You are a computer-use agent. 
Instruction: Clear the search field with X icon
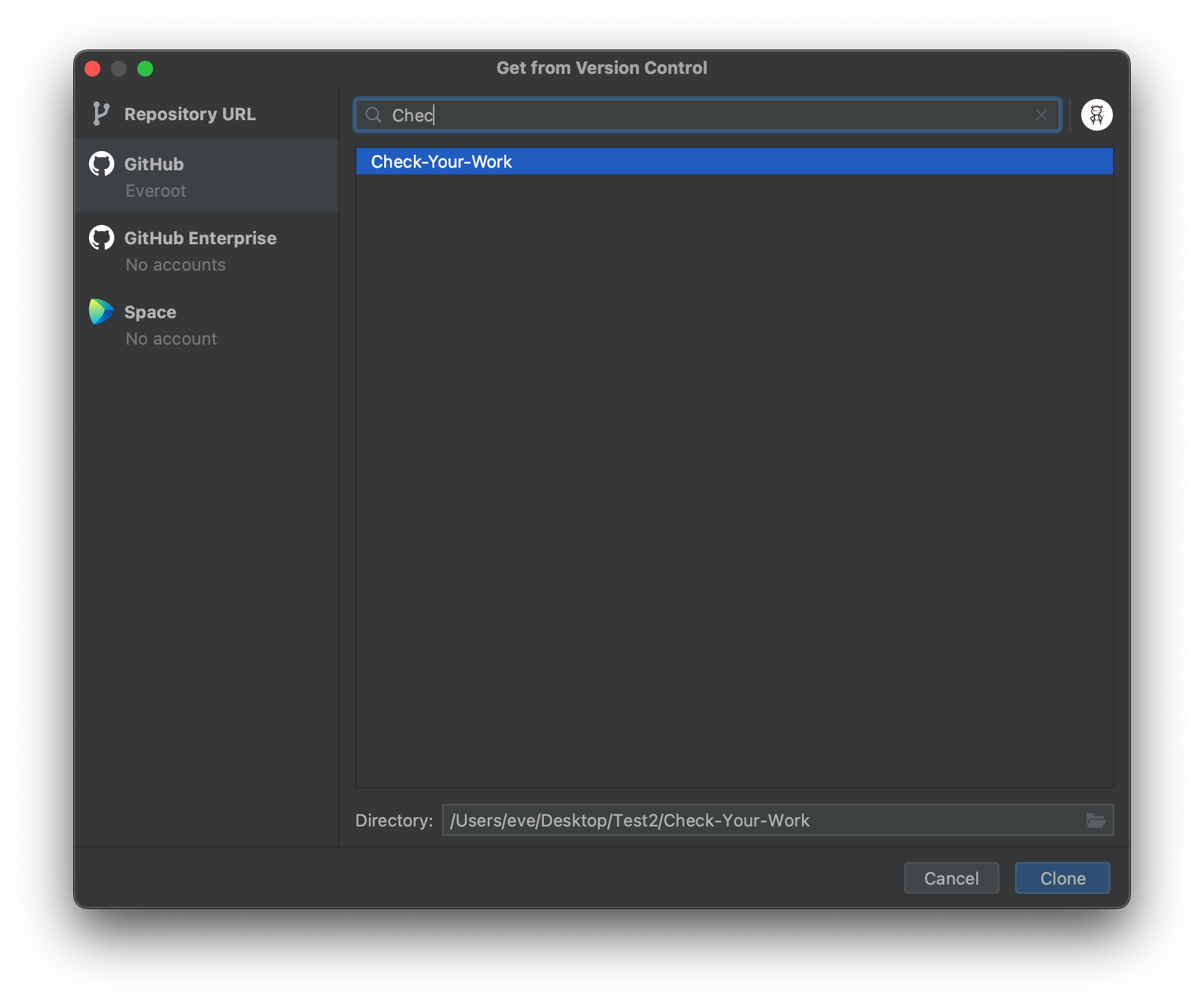click(x=1042, y=115)
